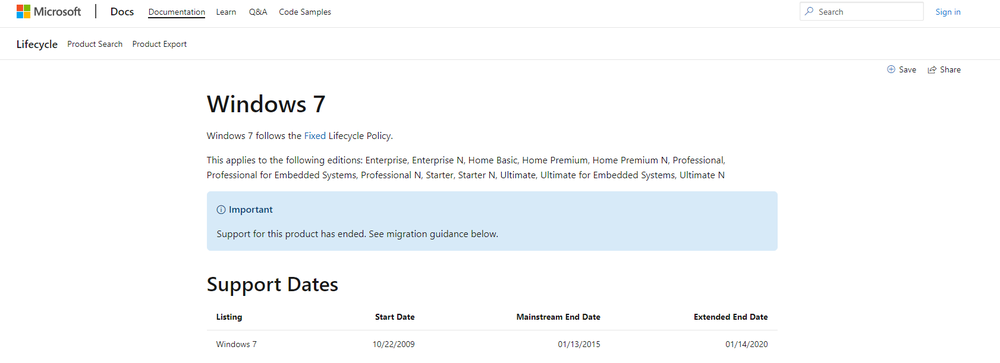
Task: Select the Windows 7 table cell
Action: [x=237, y=344]
